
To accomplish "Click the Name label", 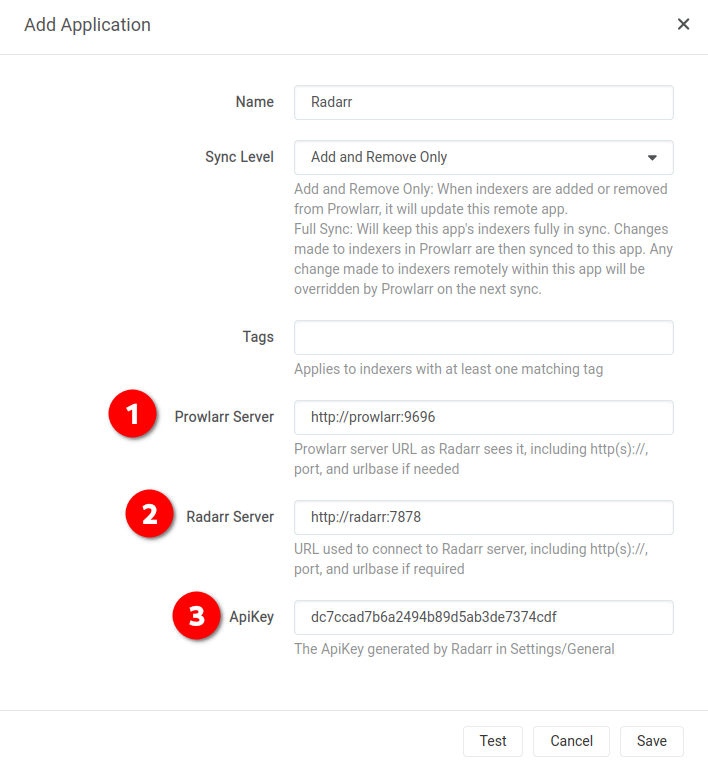I will tap(255, 102).
